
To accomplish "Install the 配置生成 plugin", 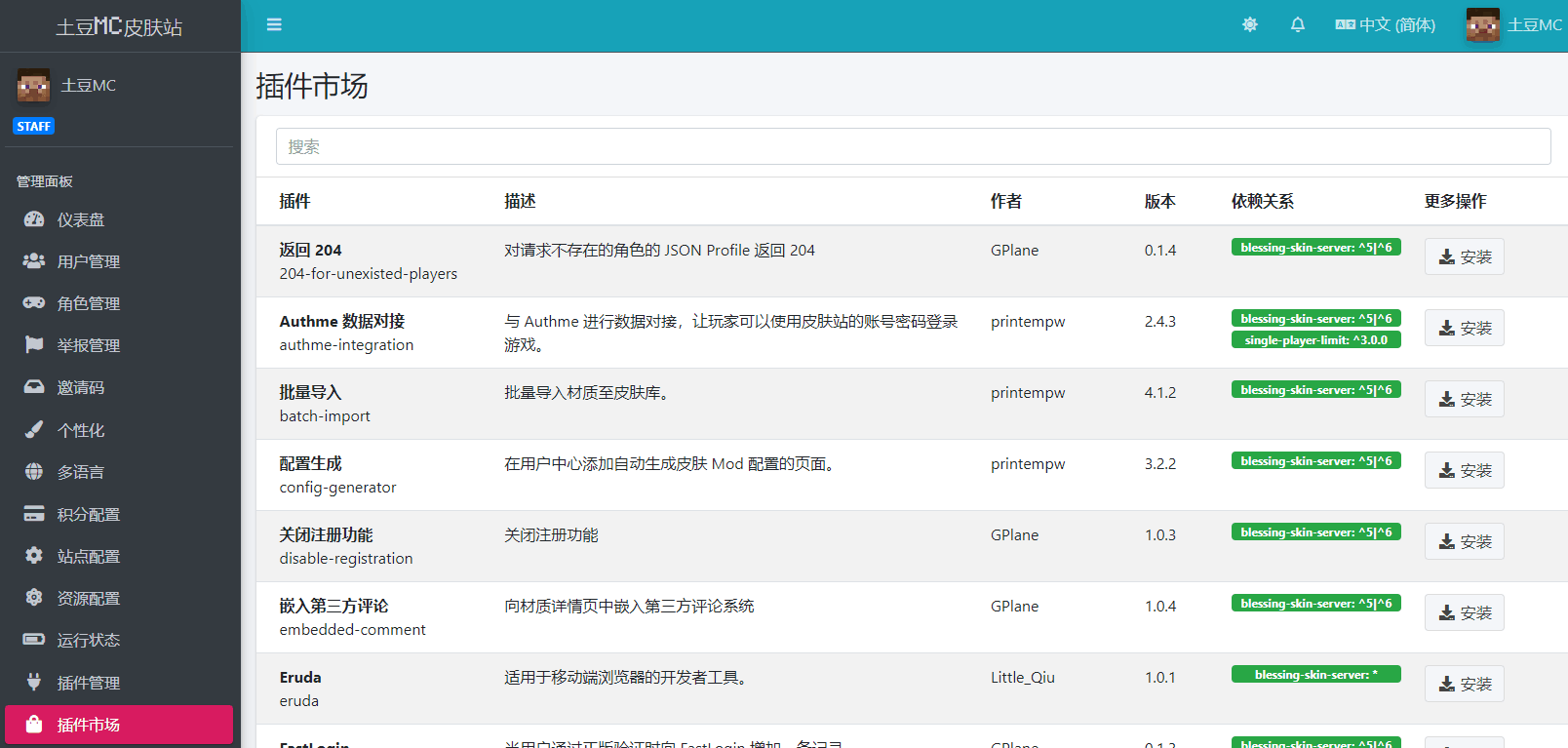I will click(1464, 470).
